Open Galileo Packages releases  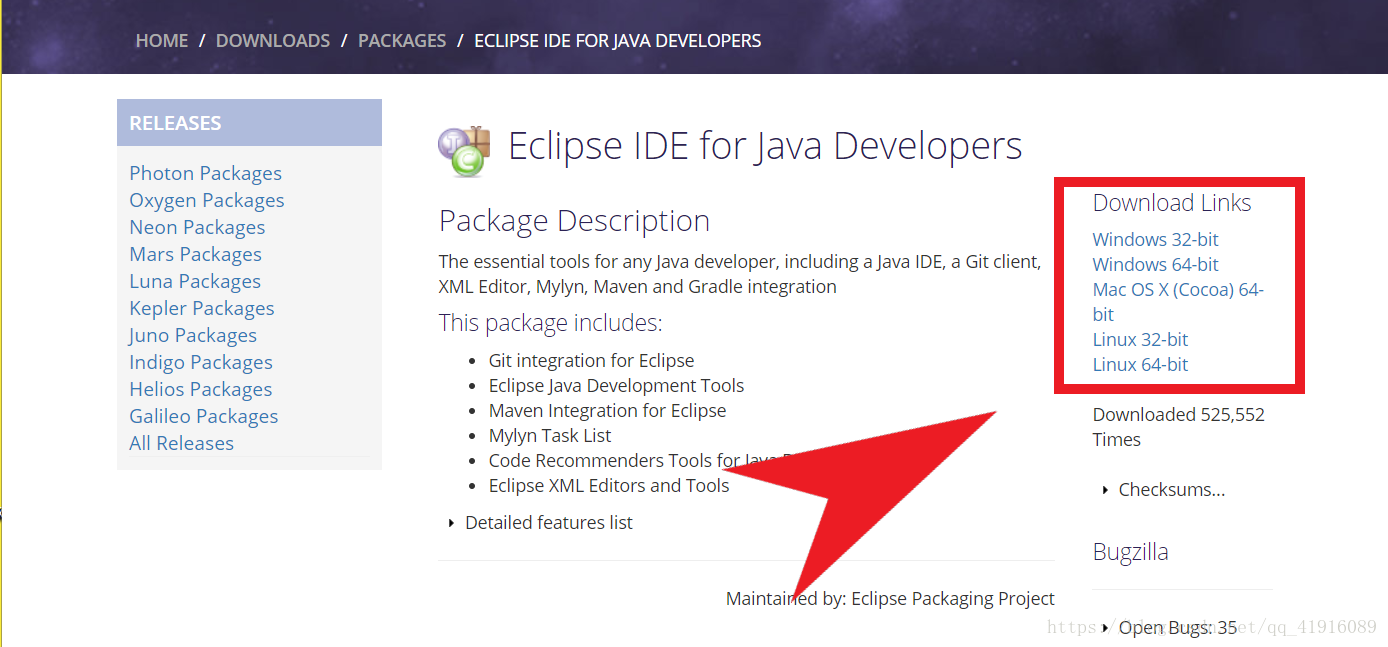(x=203, y=416)
